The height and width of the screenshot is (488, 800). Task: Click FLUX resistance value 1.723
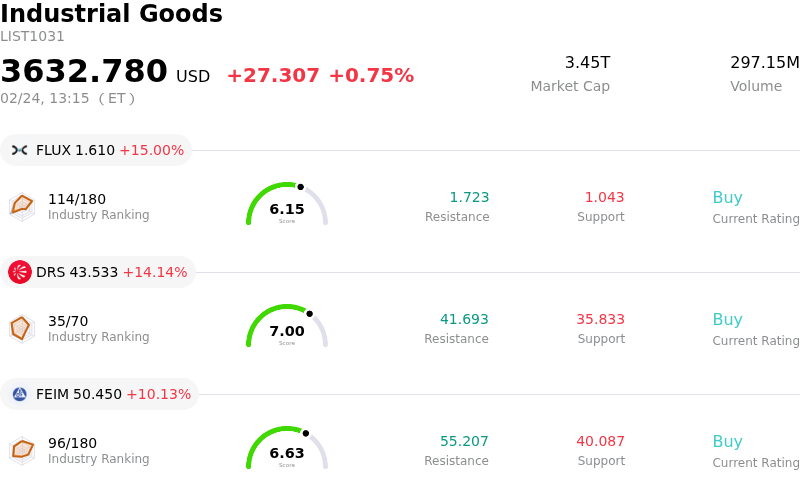click(x=469, y=198)
